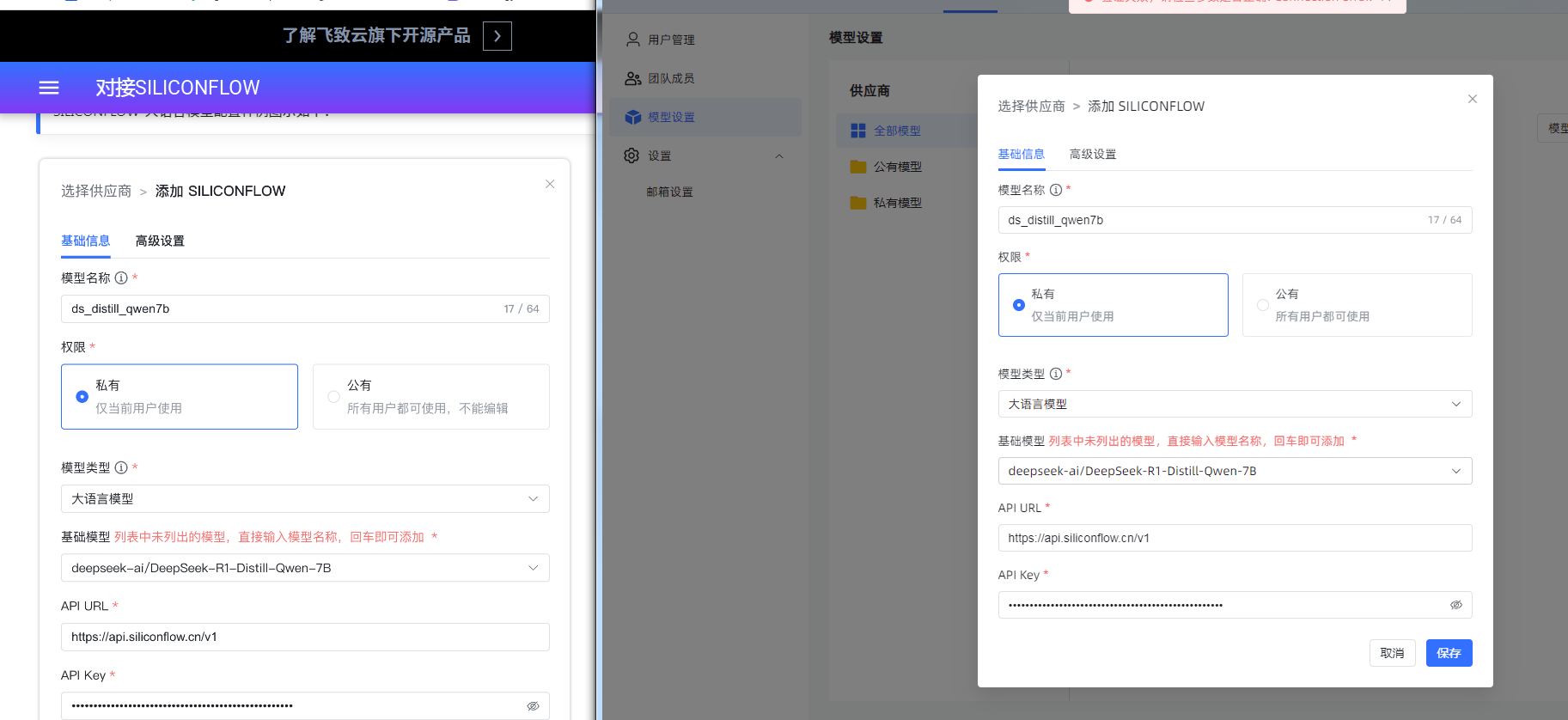
Task: Open 大语言模型 dropdown in right dialog
Action: (x=1235, y=404)
